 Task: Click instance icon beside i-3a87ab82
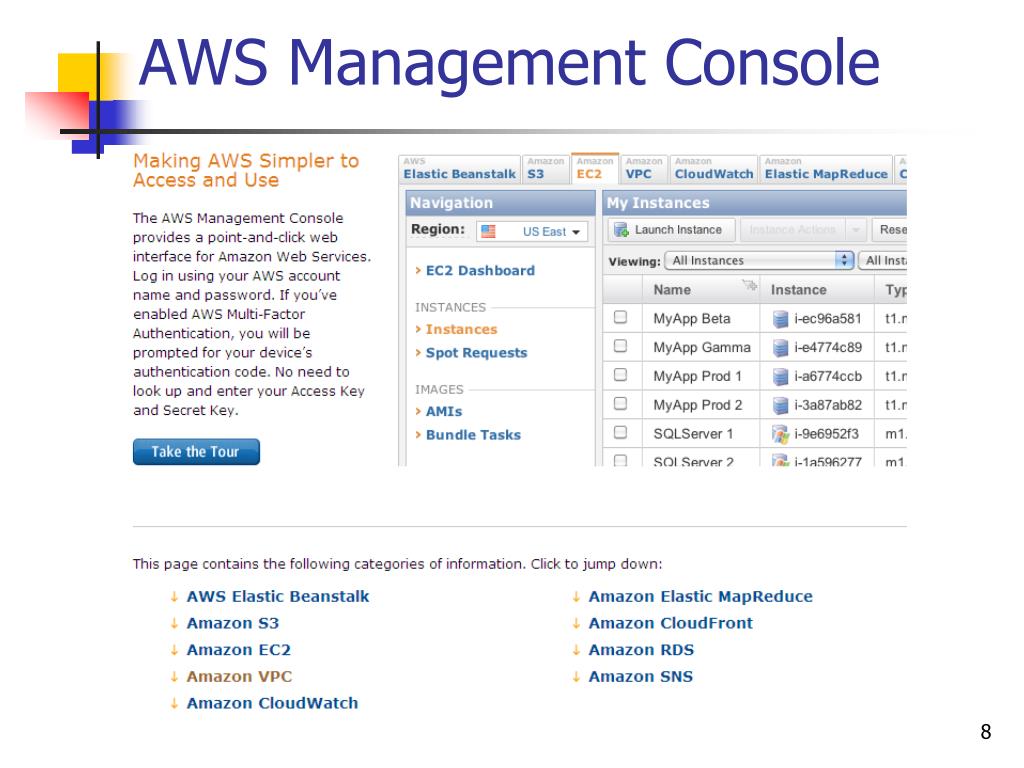point(780,405)
